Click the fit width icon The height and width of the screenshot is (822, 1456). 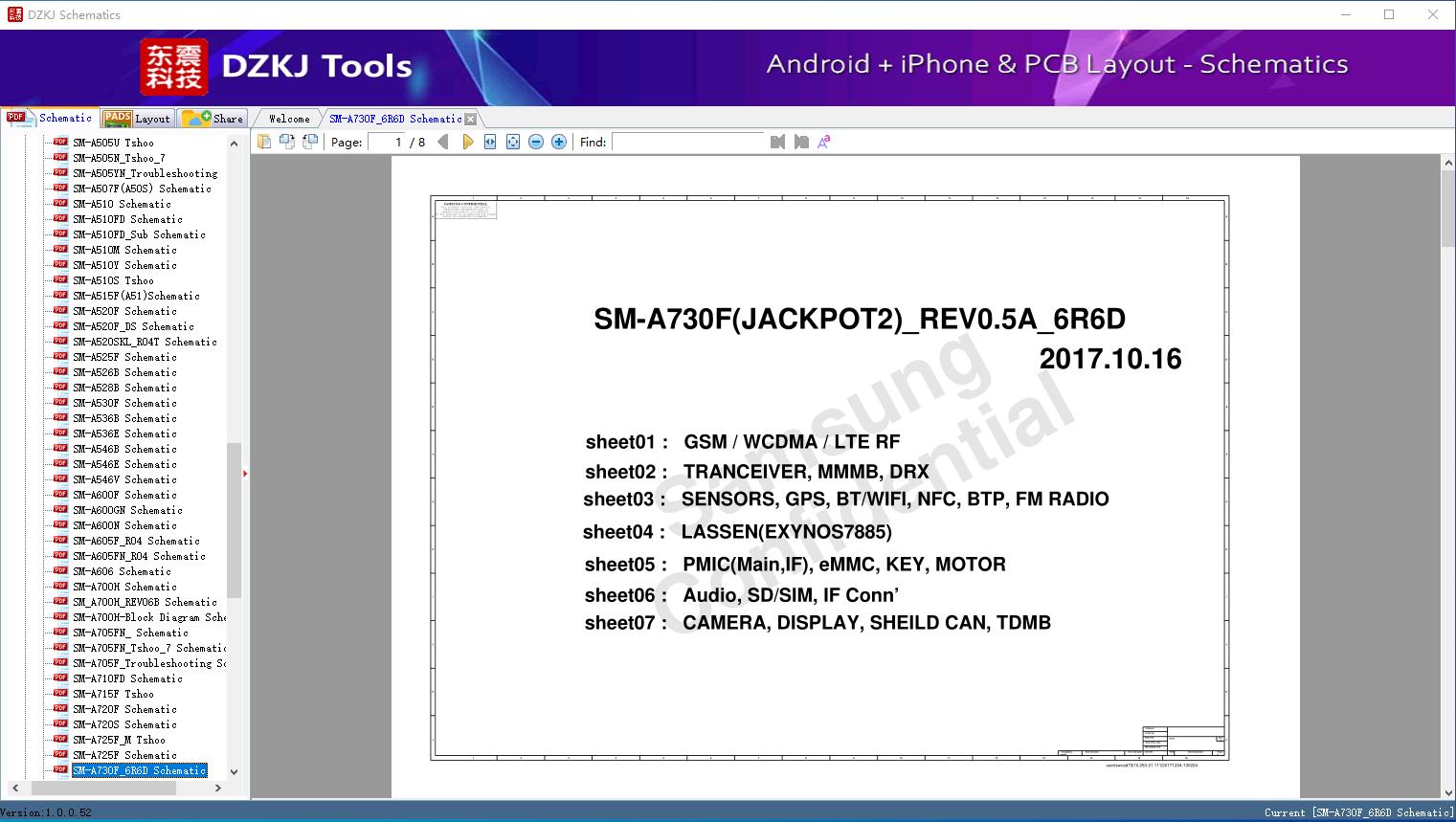click(x=490, y=142)
